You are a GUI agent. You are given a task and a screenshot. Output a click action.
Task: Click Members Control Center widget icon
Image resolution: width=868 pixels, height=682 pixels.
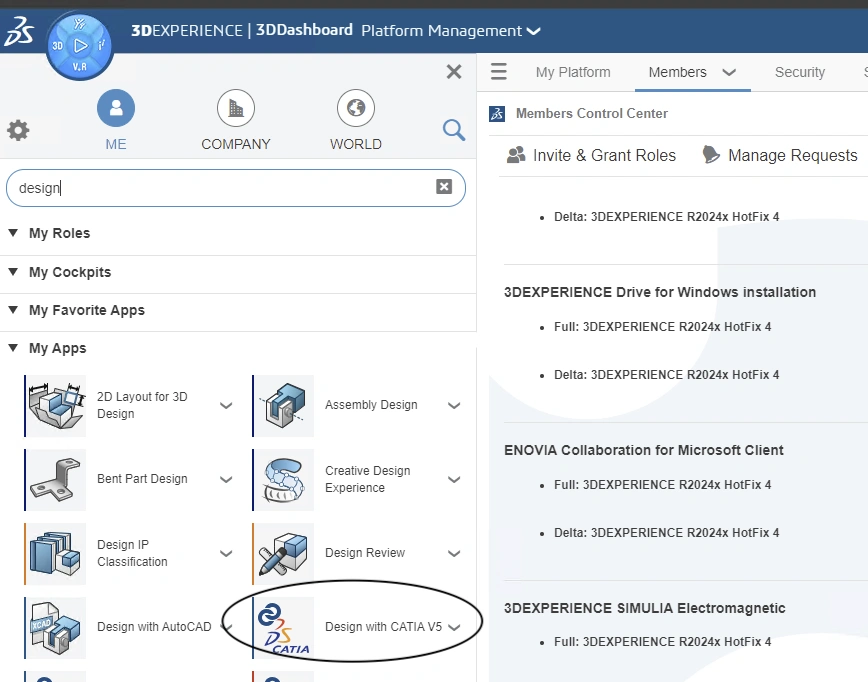497,113
